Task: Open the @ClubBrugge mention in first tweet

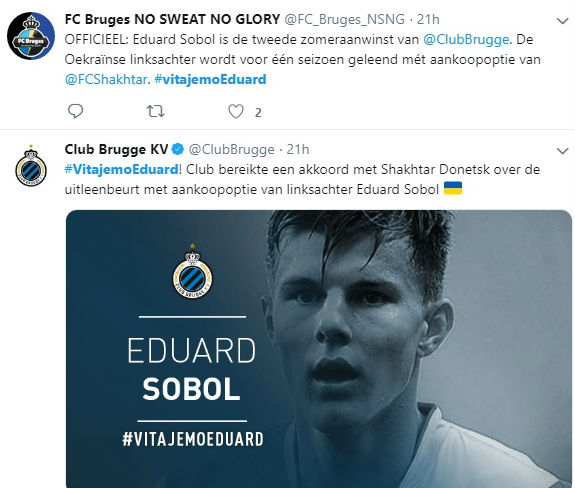Action: coord(466,39)
